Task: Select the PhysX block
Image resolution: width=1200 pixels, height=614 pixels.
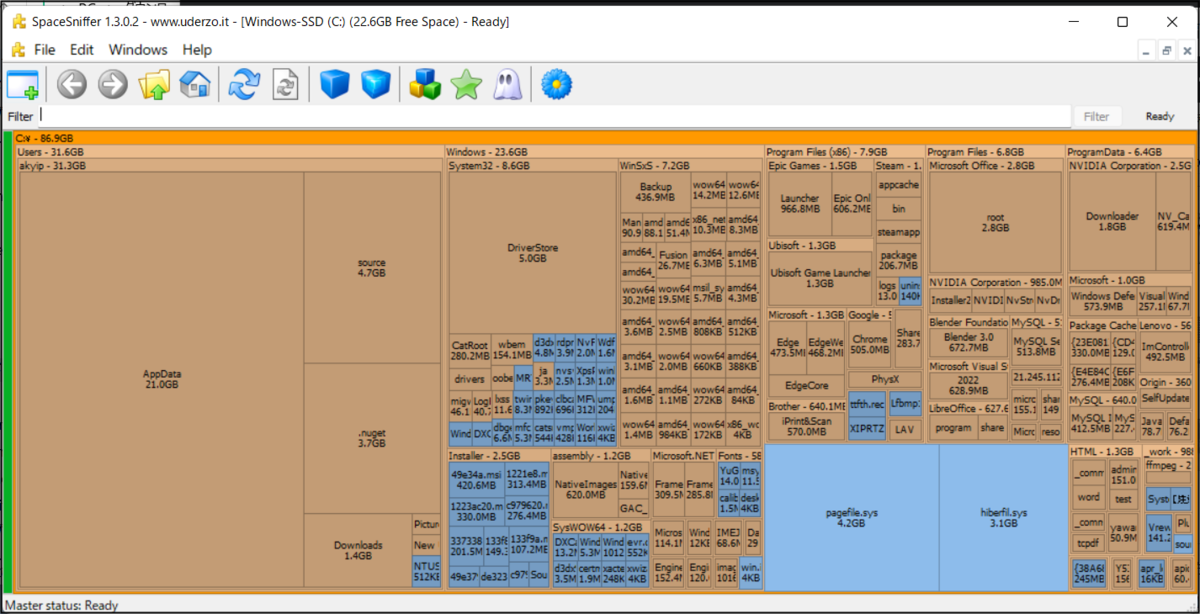Action: click(x=885, y=380)
